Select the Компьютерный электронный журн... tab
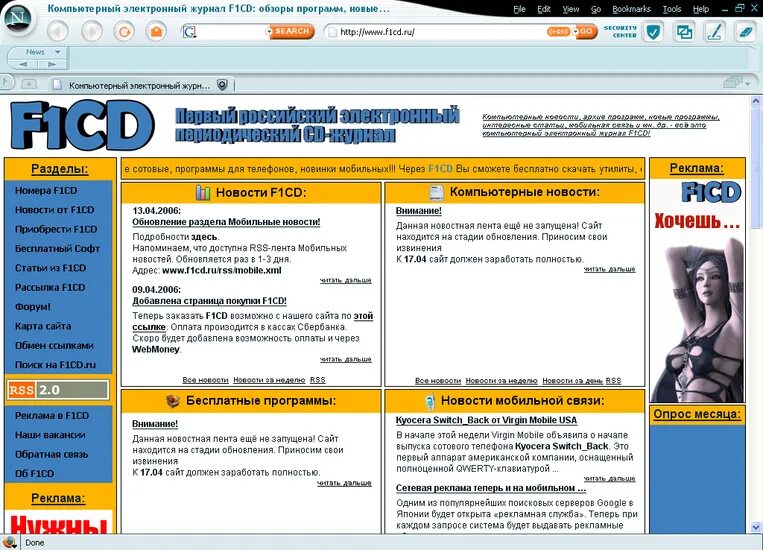763x550 pixels. (139, 86)
